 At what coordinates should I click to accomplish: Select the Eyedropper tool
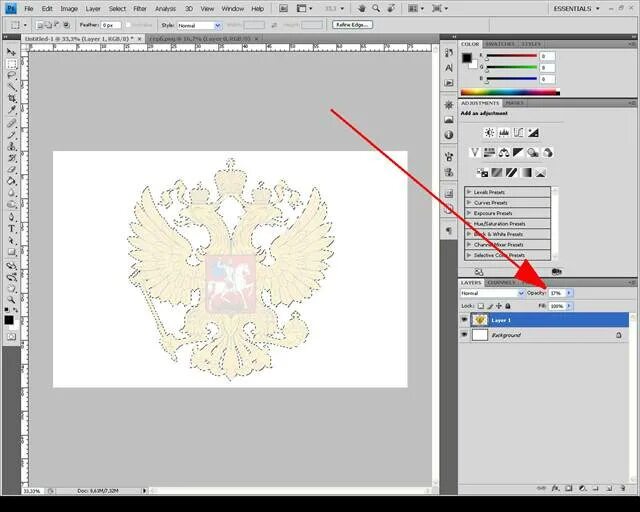[x=11, y=110]
